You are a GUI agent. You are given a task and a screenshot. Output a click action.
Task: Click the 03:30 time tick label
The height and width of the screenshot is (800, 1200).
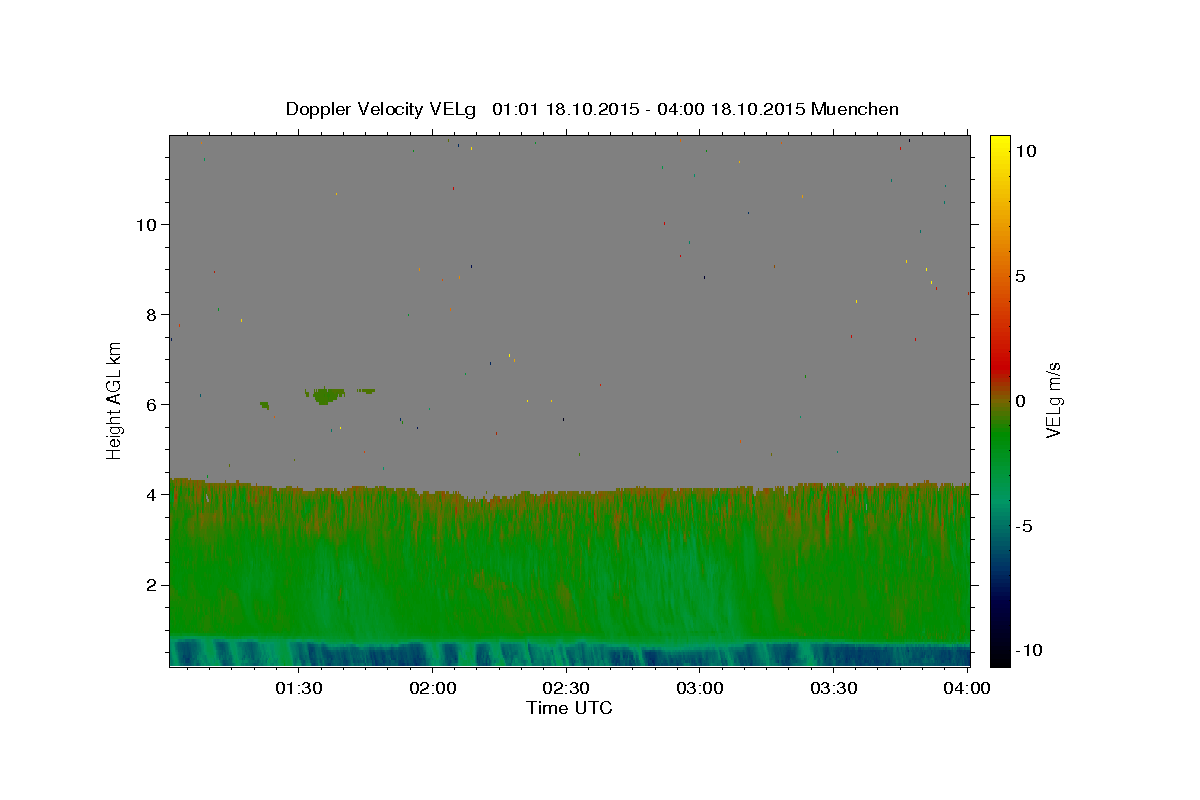[834, 688]
